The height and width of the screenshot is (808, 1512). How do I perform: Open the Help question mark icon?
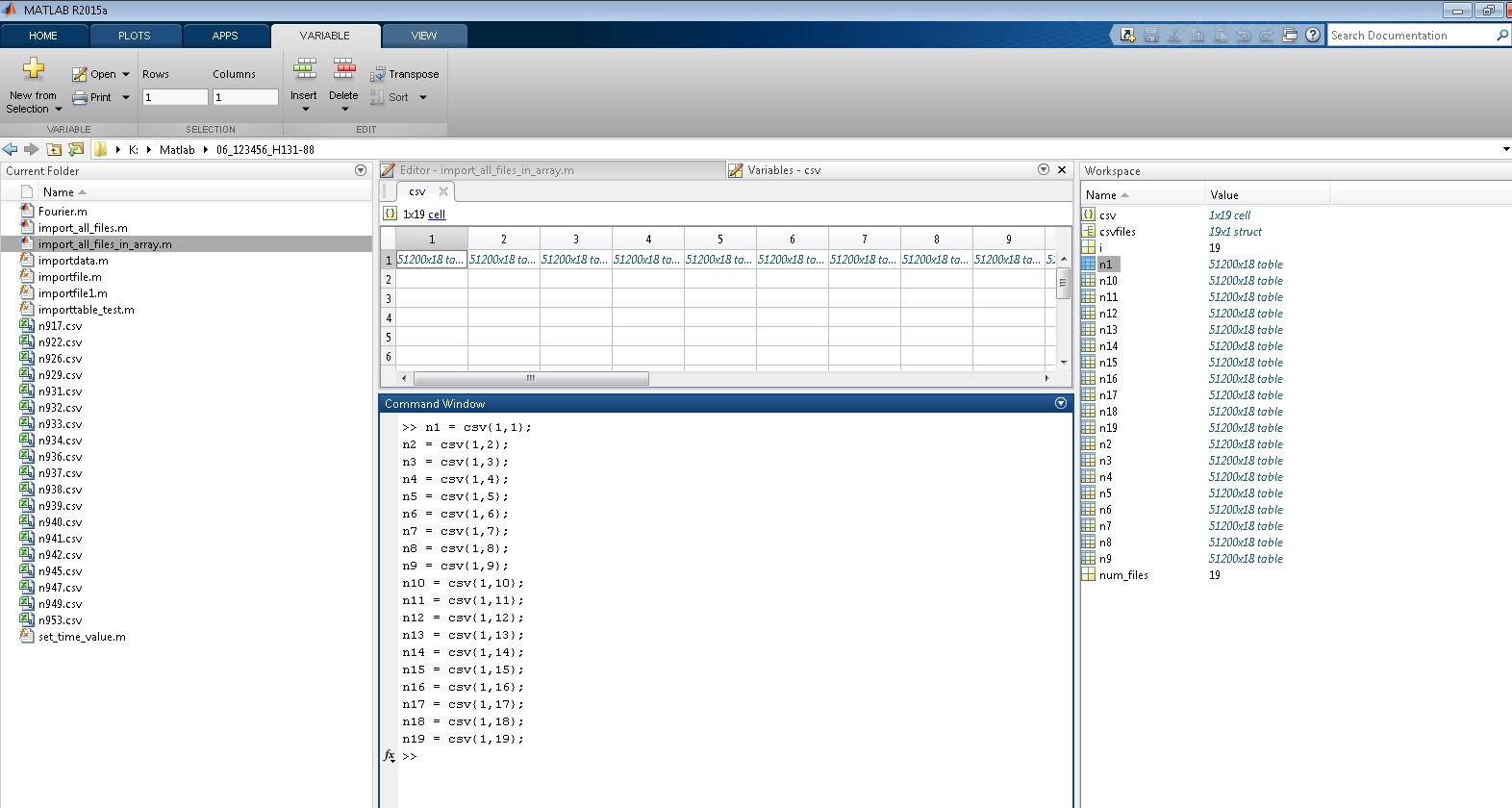tap(1313, 36)
